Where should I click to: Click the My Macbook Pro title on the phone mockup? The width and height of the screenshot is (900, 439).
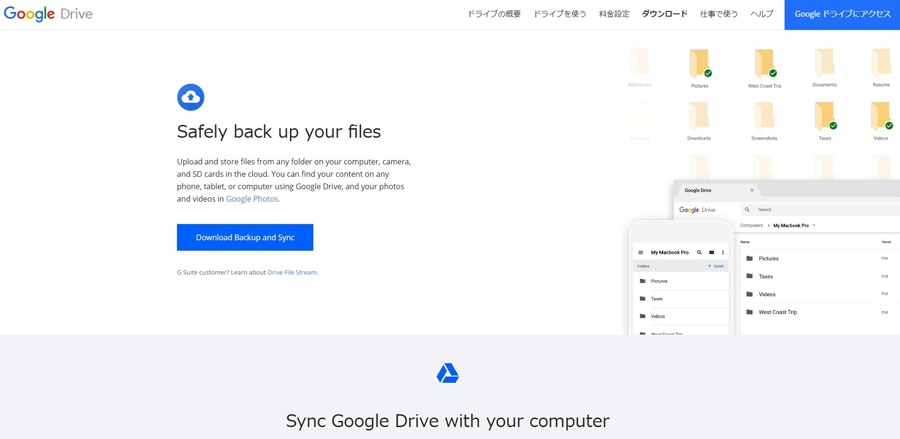(x=669, y=252)
